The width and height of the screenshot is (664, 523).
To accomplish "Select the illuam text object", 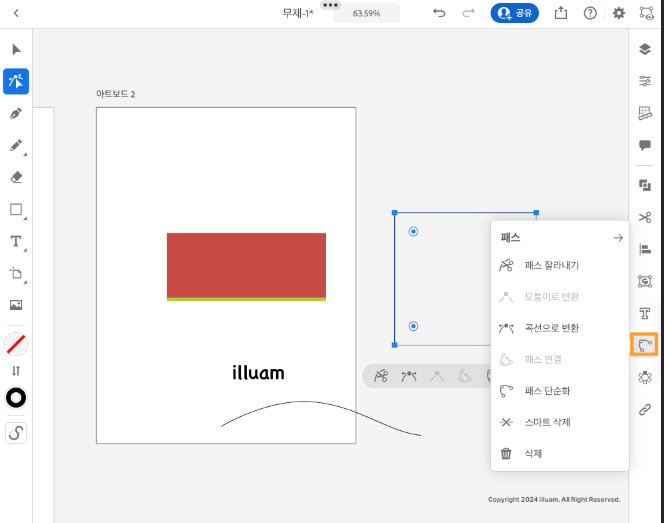I will point(258,373).
